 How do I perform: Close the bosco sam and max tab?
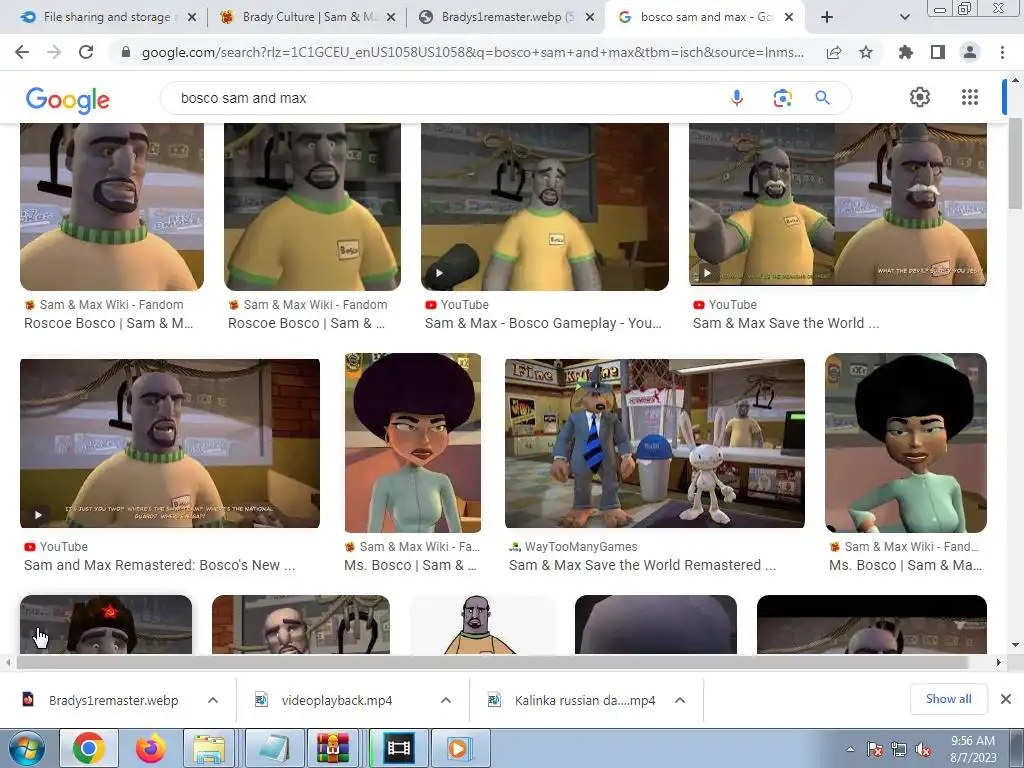(x=789, y=18)
